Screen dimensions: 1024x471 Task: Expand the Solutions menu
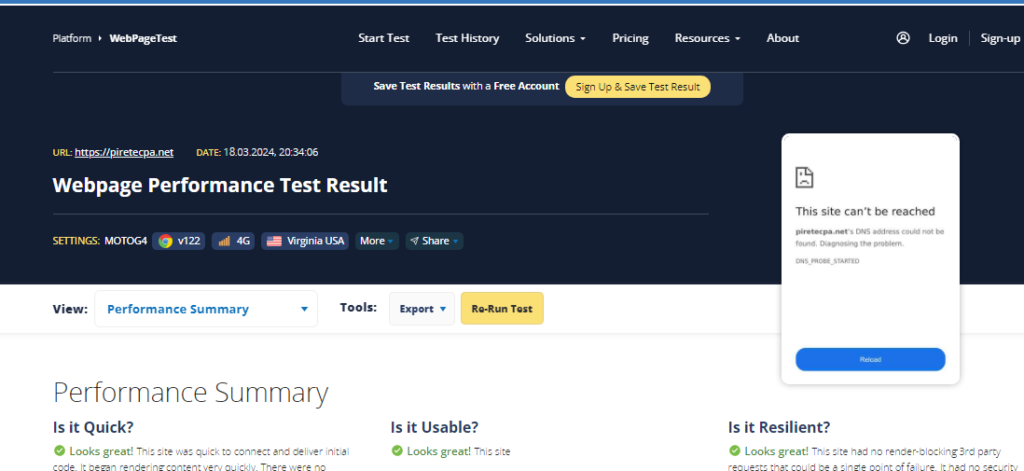pos(555,38)
